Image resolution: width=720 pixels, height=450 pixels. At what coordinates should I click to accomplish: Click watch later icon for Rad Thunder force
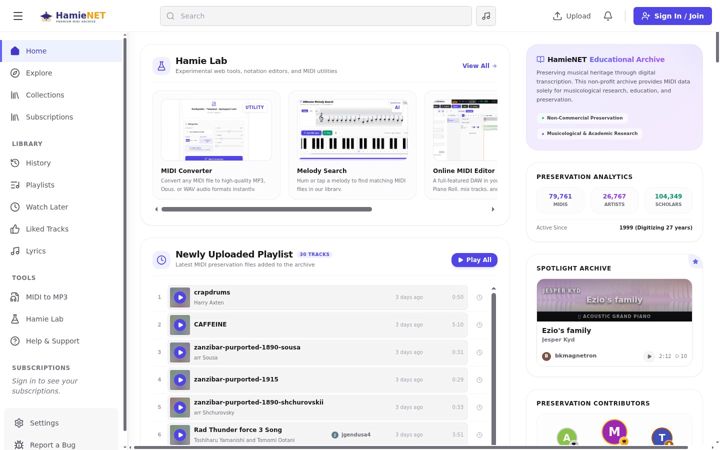pos(479,435)
